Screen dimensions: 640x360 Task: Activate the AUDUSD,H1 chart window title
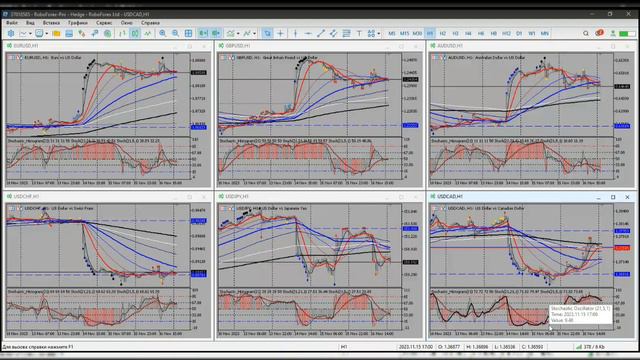(450, 46)
